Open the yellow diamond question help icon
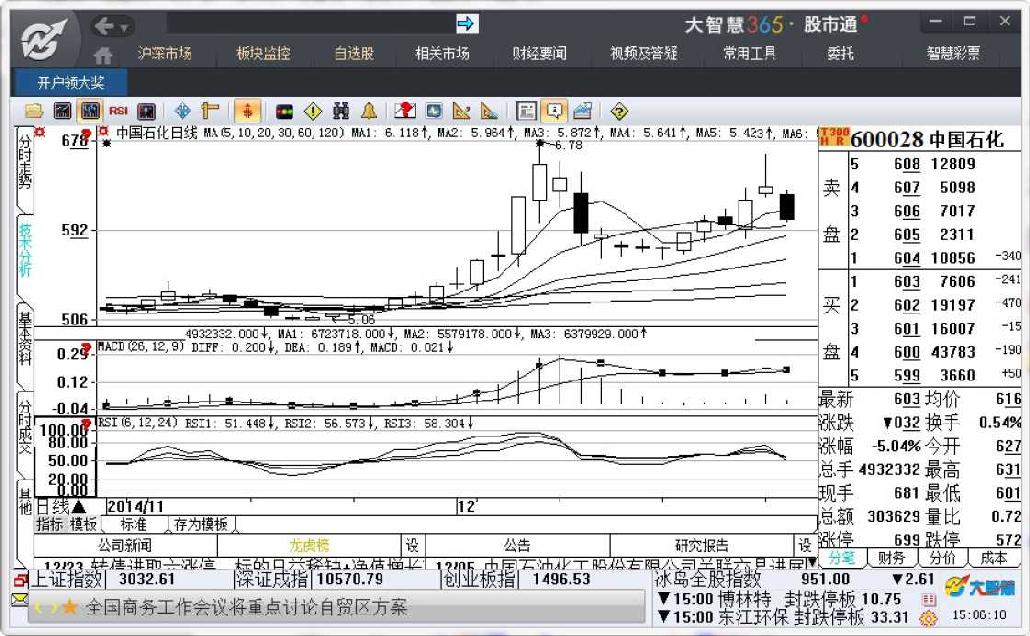 click(619, 111)
